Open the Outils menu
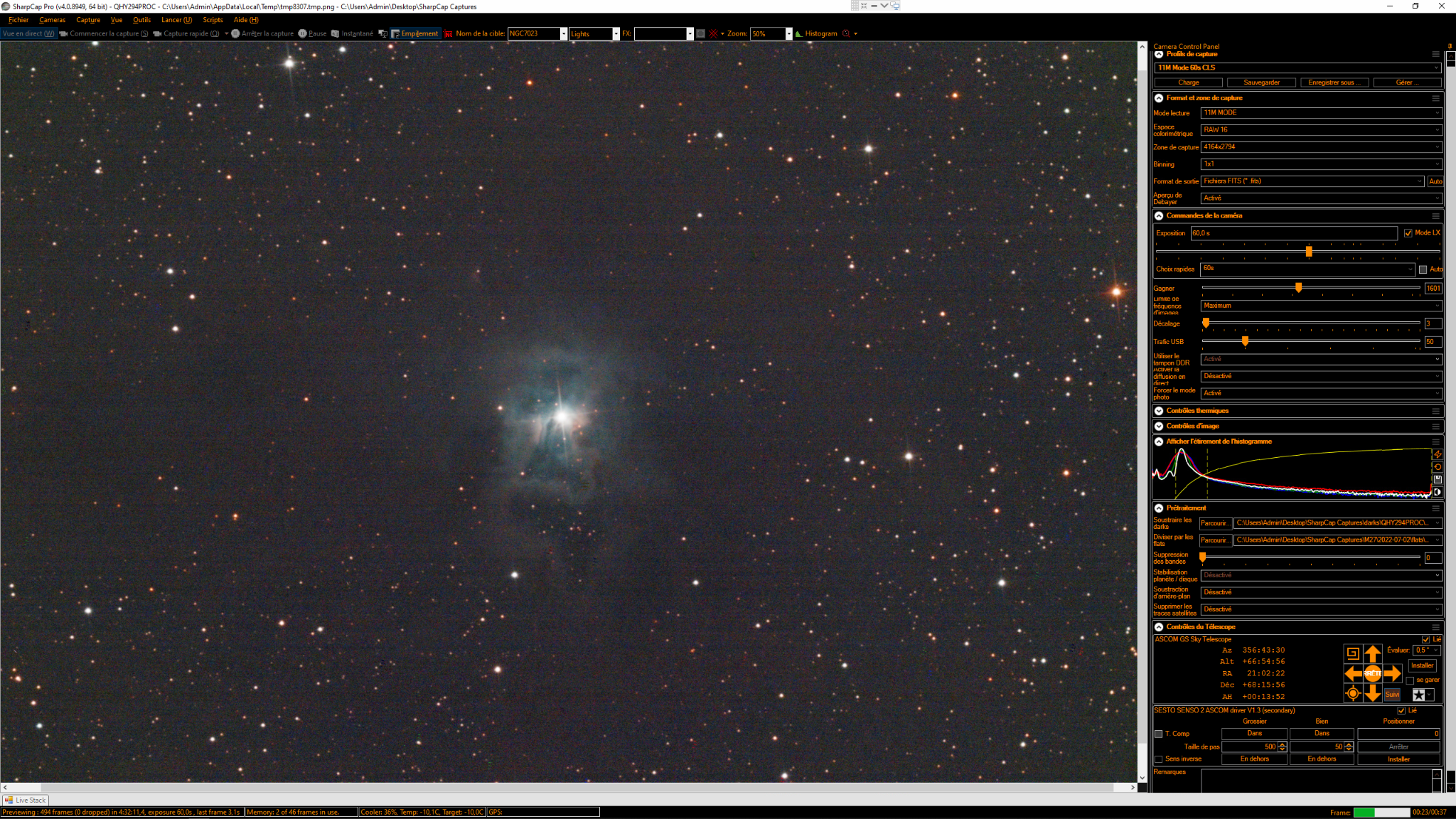The image size is (1456, 819). (141, 20)
